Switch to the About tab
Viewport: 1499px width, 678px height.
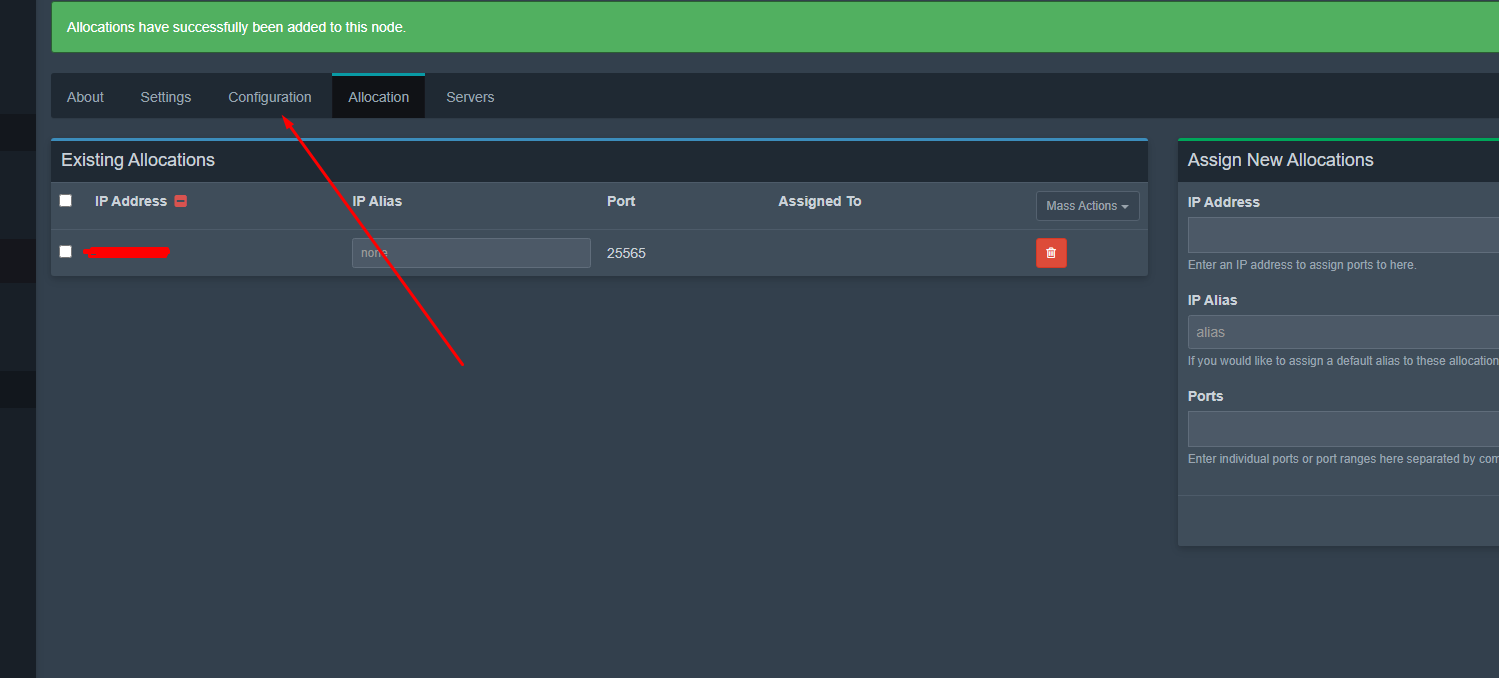85,97
